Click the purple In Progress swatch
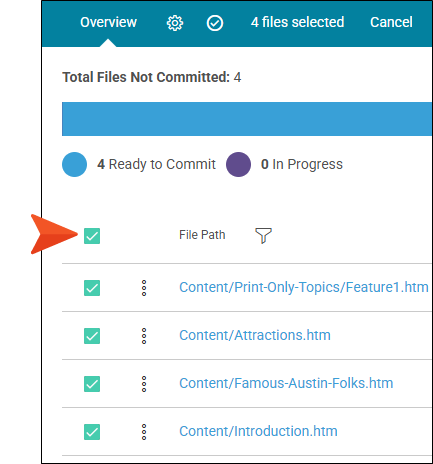Viewport: 433px width, 464px height. 238,164
